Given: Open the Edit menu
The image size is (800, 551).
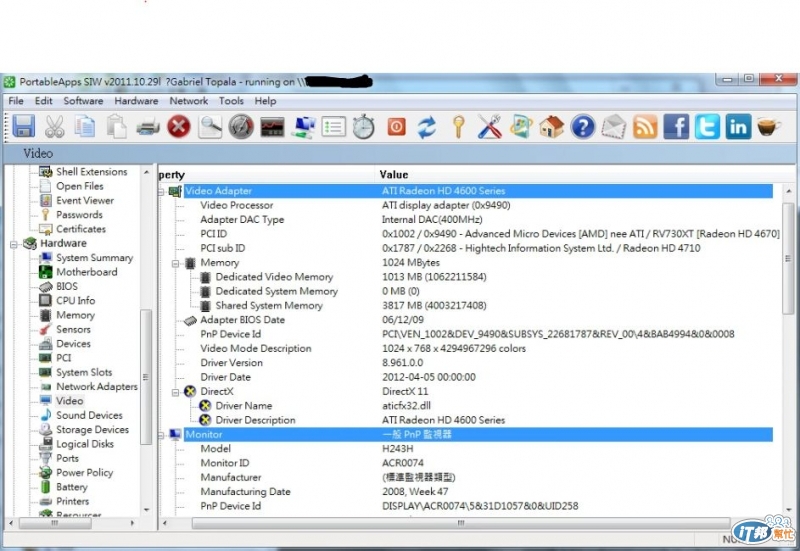Looking at the screenshot, I should 43,101.
